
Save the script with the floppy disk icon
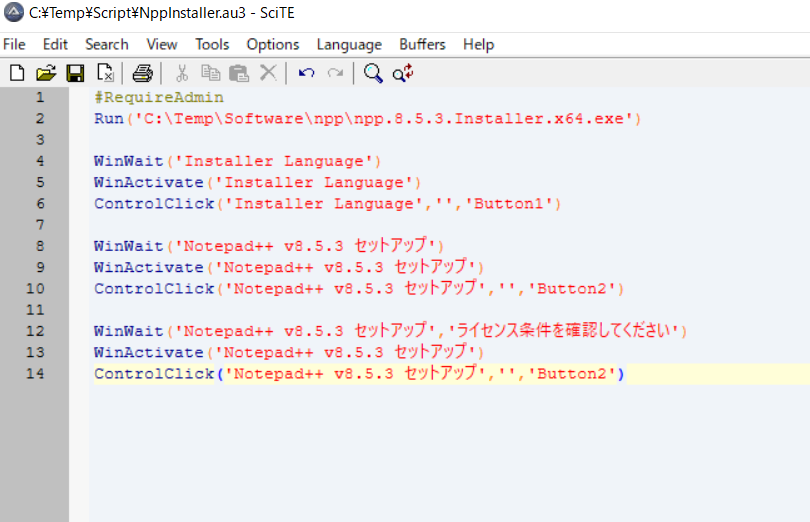[75, 73]
